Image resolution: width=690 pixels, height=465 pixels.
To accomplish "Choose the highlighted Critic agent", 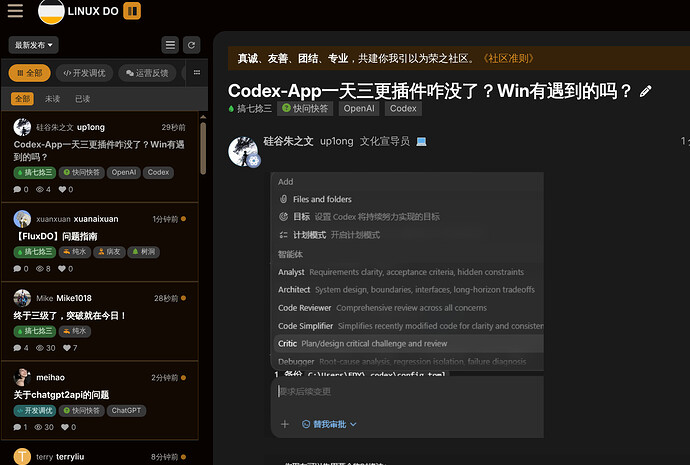I will coord(408,344).
